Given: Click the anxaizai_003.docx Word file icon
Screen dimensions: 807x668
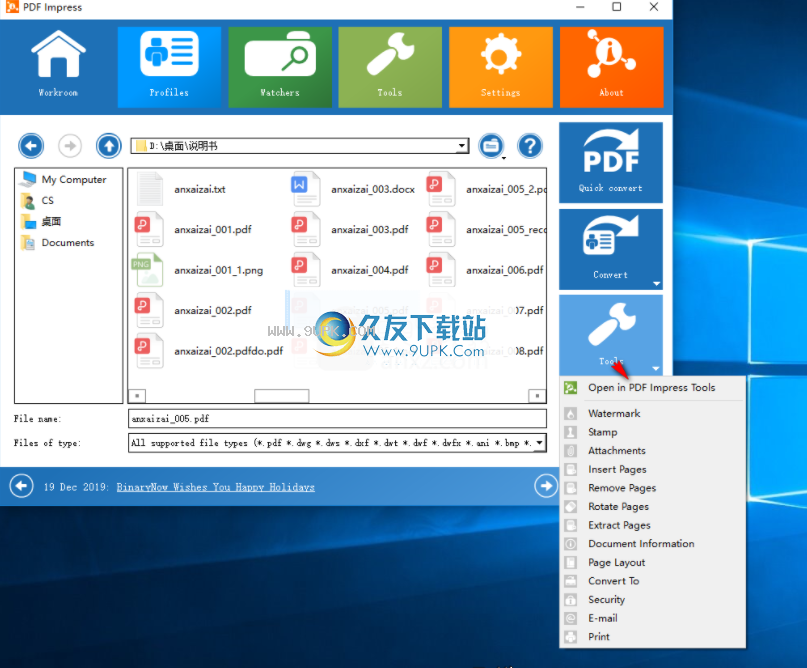Looking at the screenshot, I should [306, 189].
